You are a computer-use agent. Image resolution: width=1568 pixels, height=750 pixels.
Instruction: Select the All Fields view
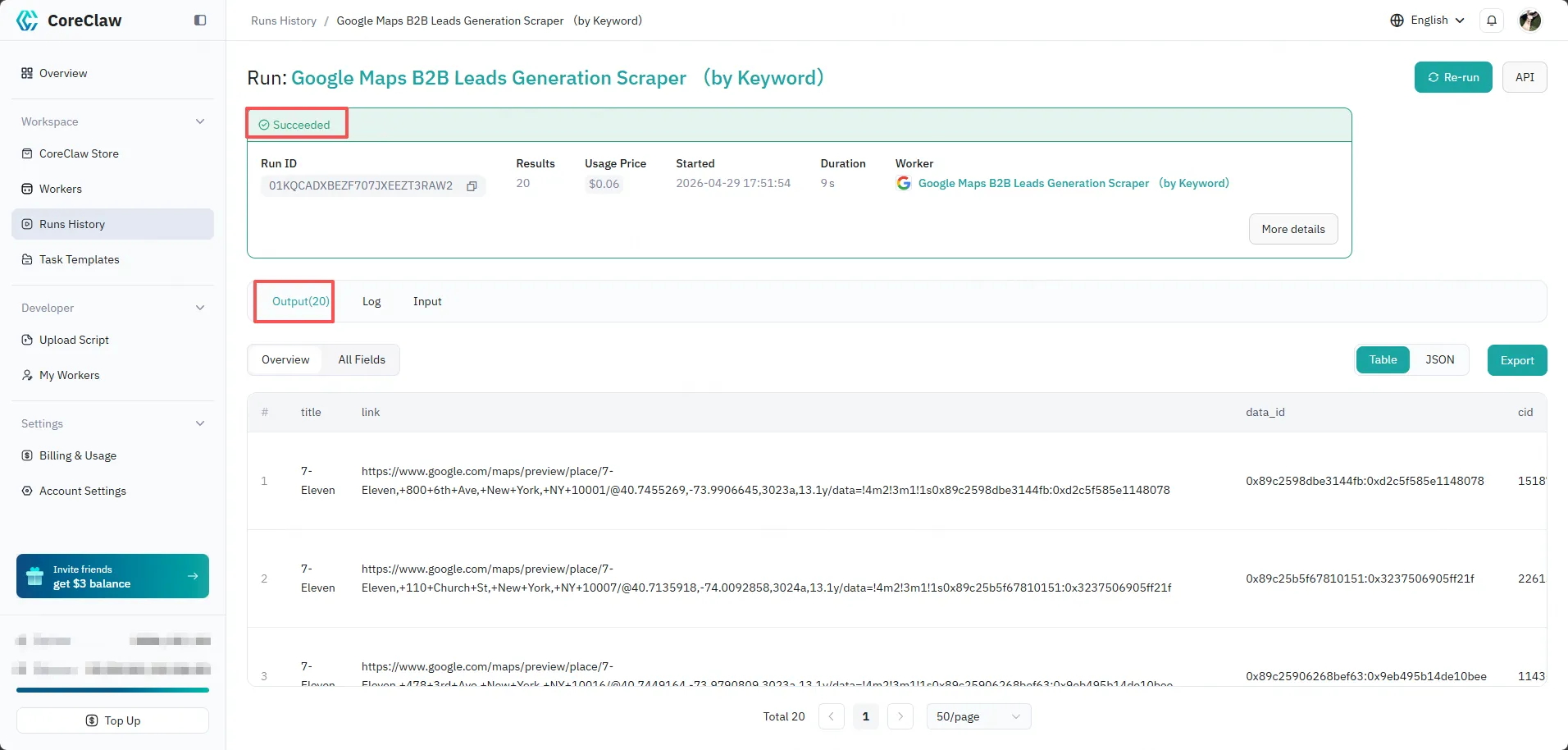362,359
